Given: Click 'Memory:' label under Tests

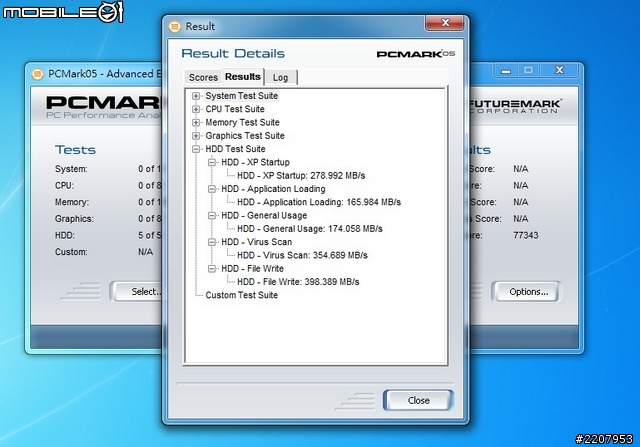Looking at the screenshot, I should (72, 202).
